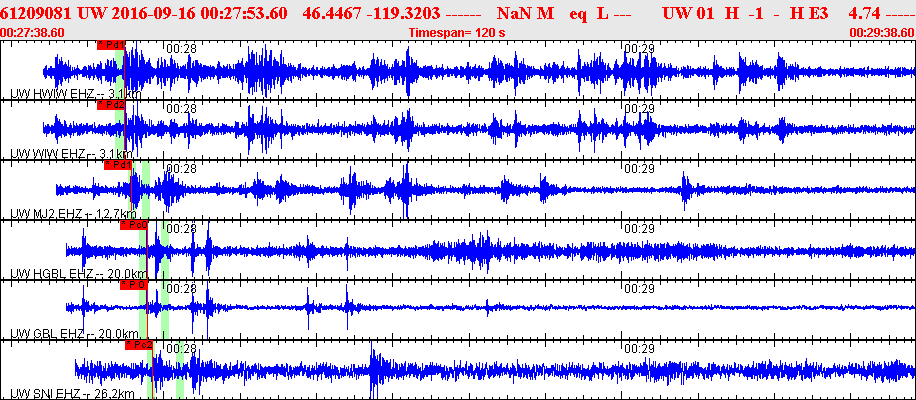Click the 00:28 time tick on SNI trace
The width and height of the screenshot is (916, 400).
[x=182, y=348]
